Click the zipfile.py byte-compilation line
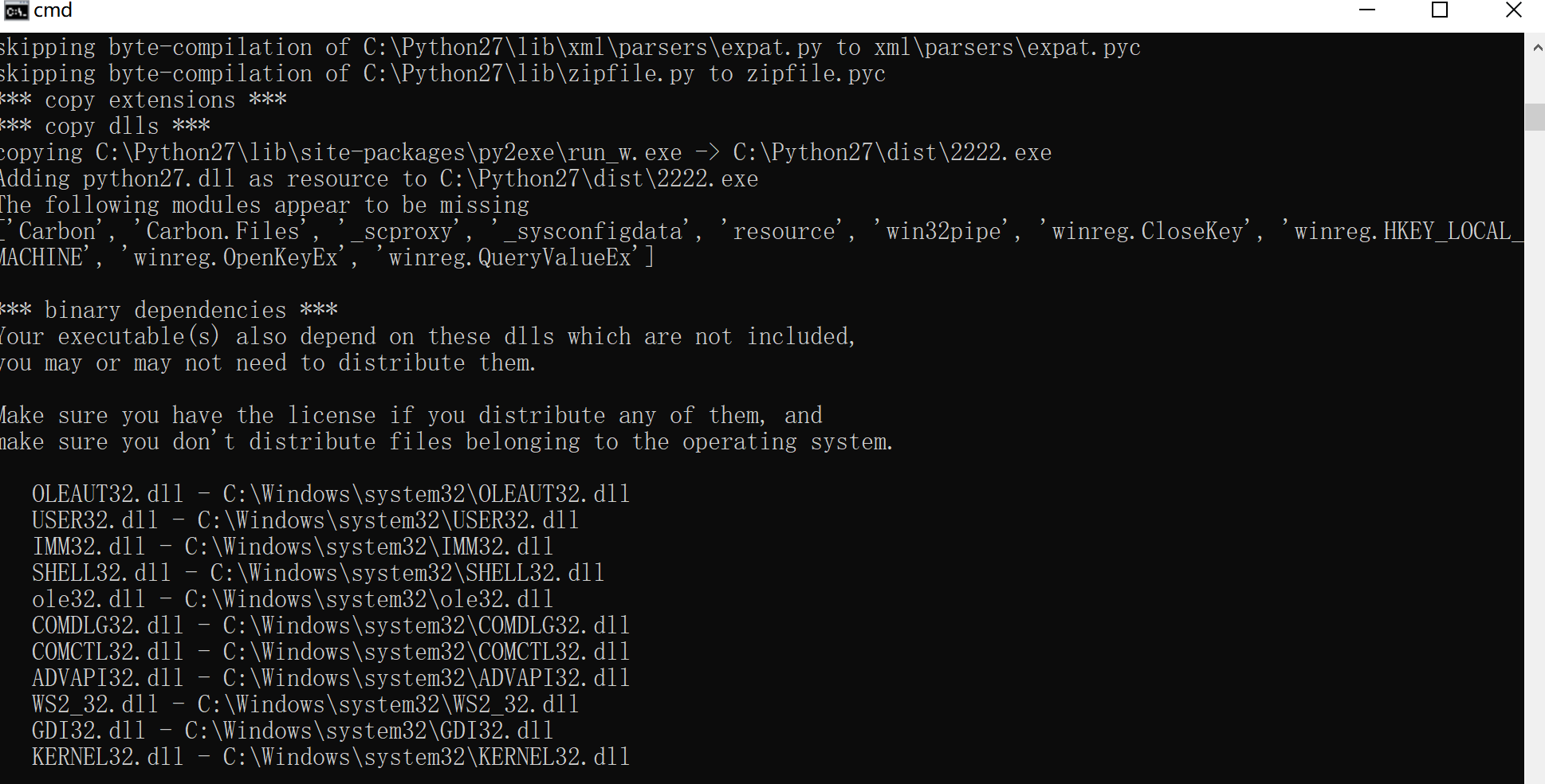Image resolution: width=1545 pixels, height=784 pixels. 442,73
